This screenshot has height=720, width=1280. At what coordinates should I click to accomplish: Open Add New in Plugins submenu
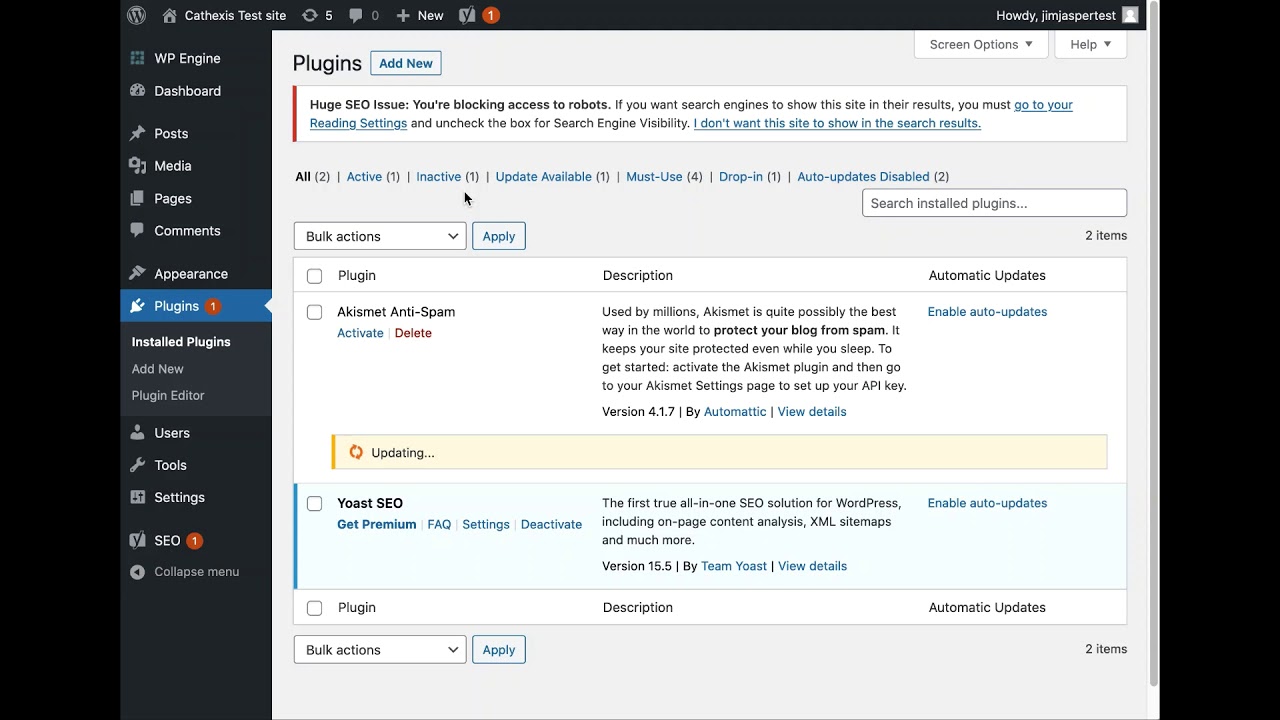pos(157,369)
